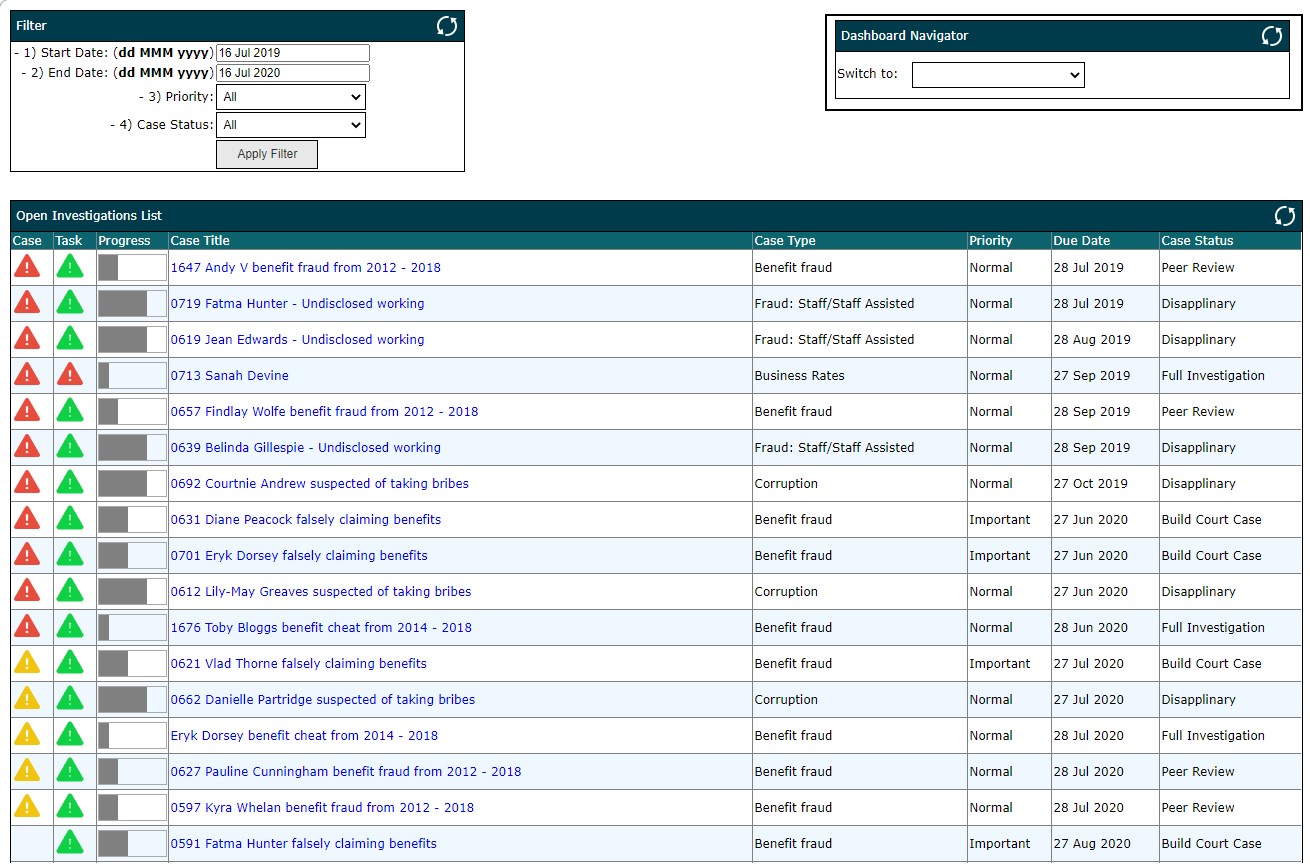
Task: Open the Switch to dashboard dropdown
Action: click(998, 75)
